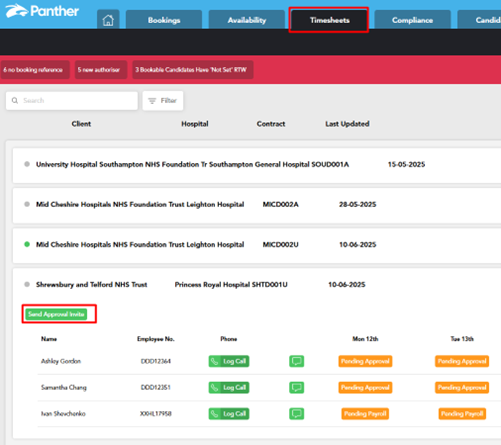
Task: Click the Tue 13th column header
Action: [462, 339]
